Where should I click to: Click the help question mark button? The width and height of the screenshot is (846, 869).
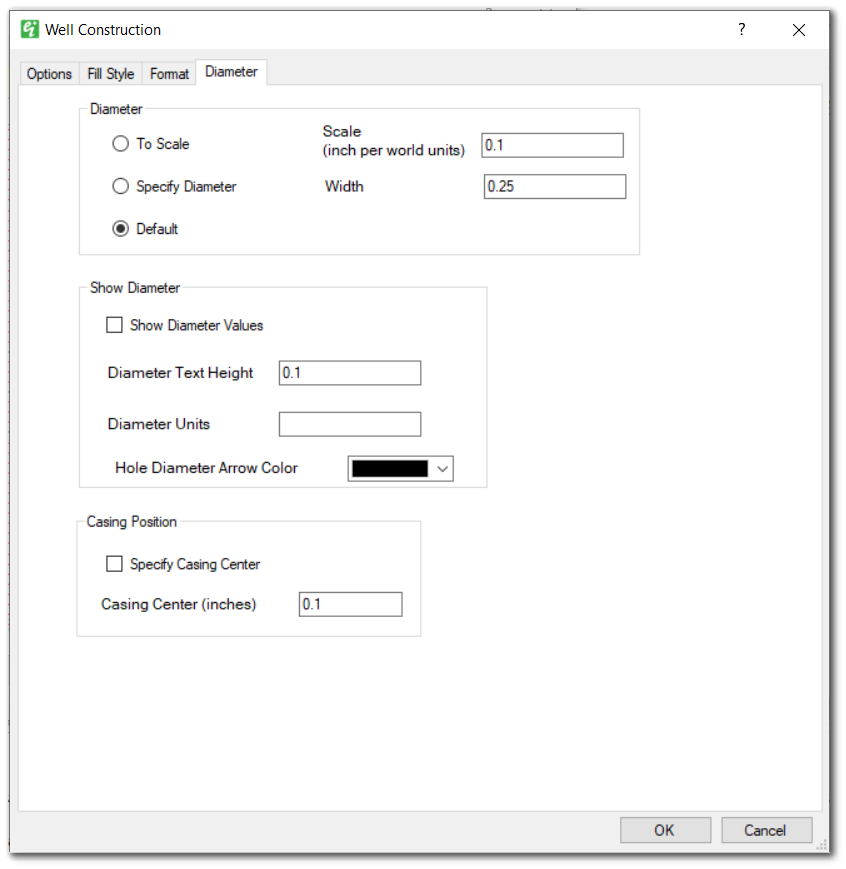tap(741, 30)
